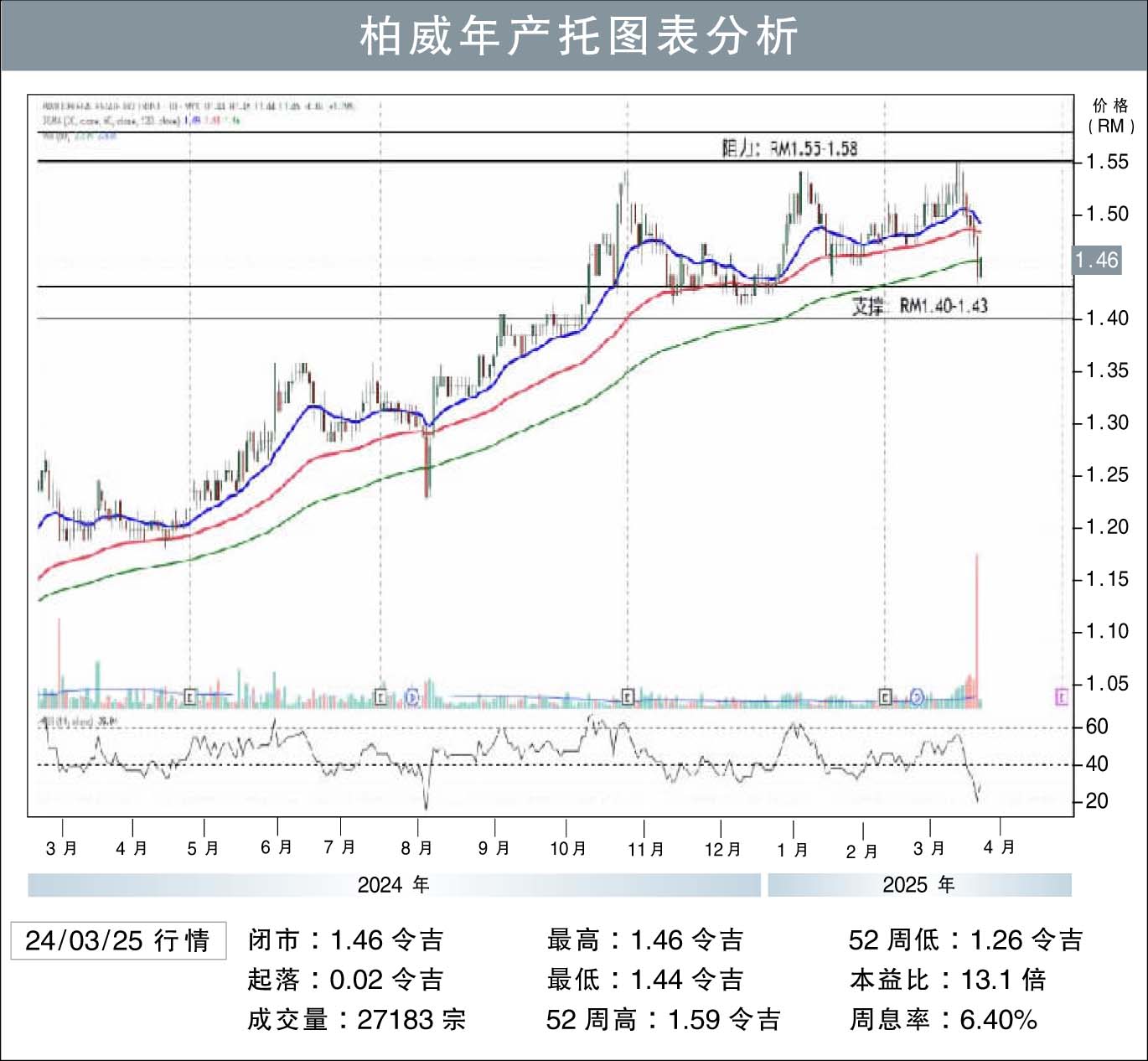The width and height of the screenshot is (1148, 1061).
Task: Click the 10月 month label
Action: coord(568,848)
